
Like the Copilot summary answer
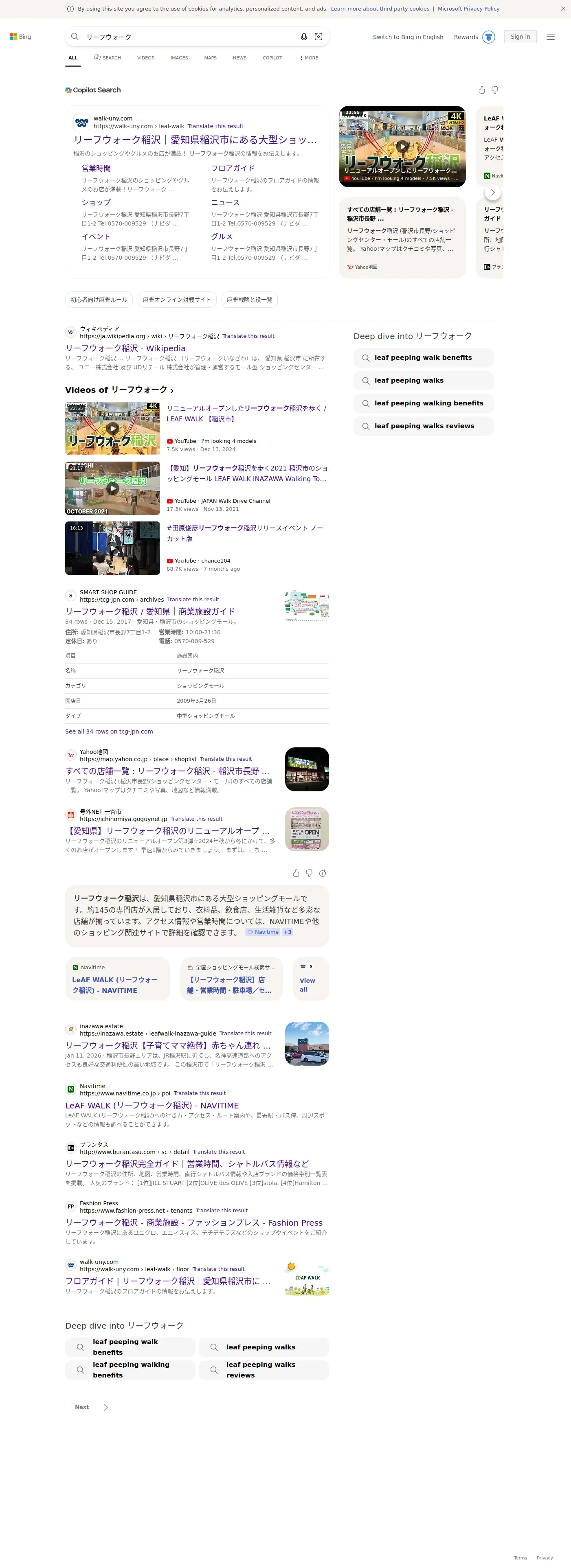(296, 873)
